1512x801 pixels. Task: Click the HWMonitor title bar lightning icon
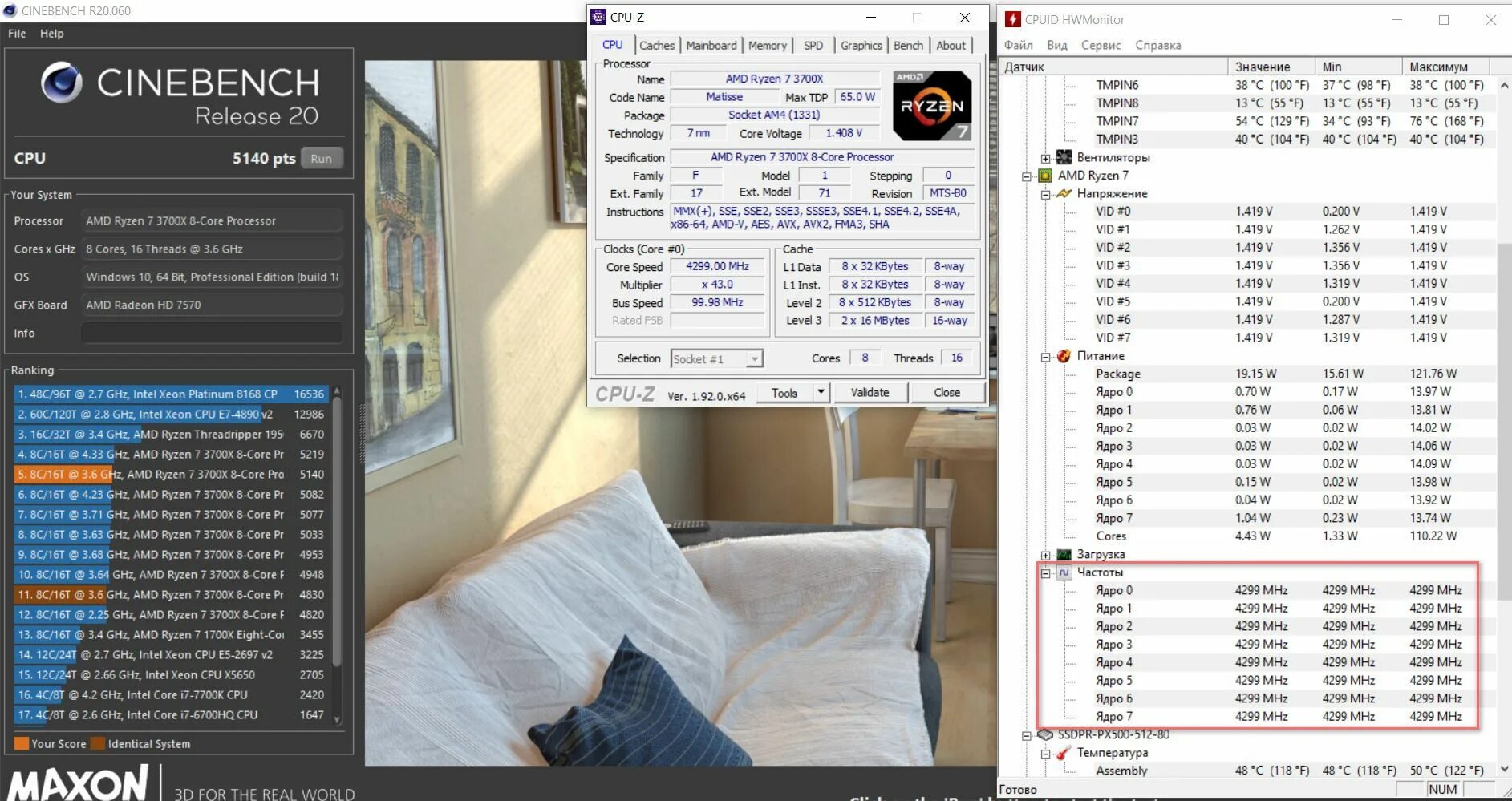(1013, 19)
